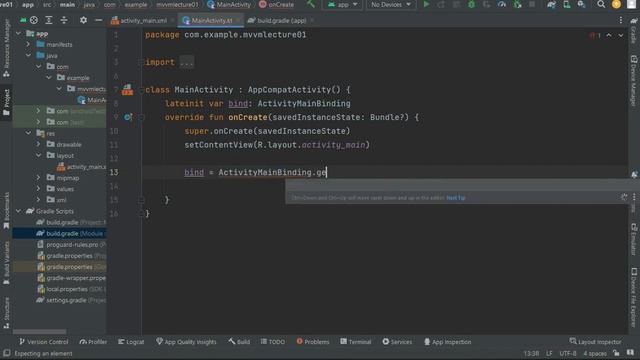Click the MainActivity breadcrumb in the navigation bar
640x360 pixels.
(x=229, y=4)
